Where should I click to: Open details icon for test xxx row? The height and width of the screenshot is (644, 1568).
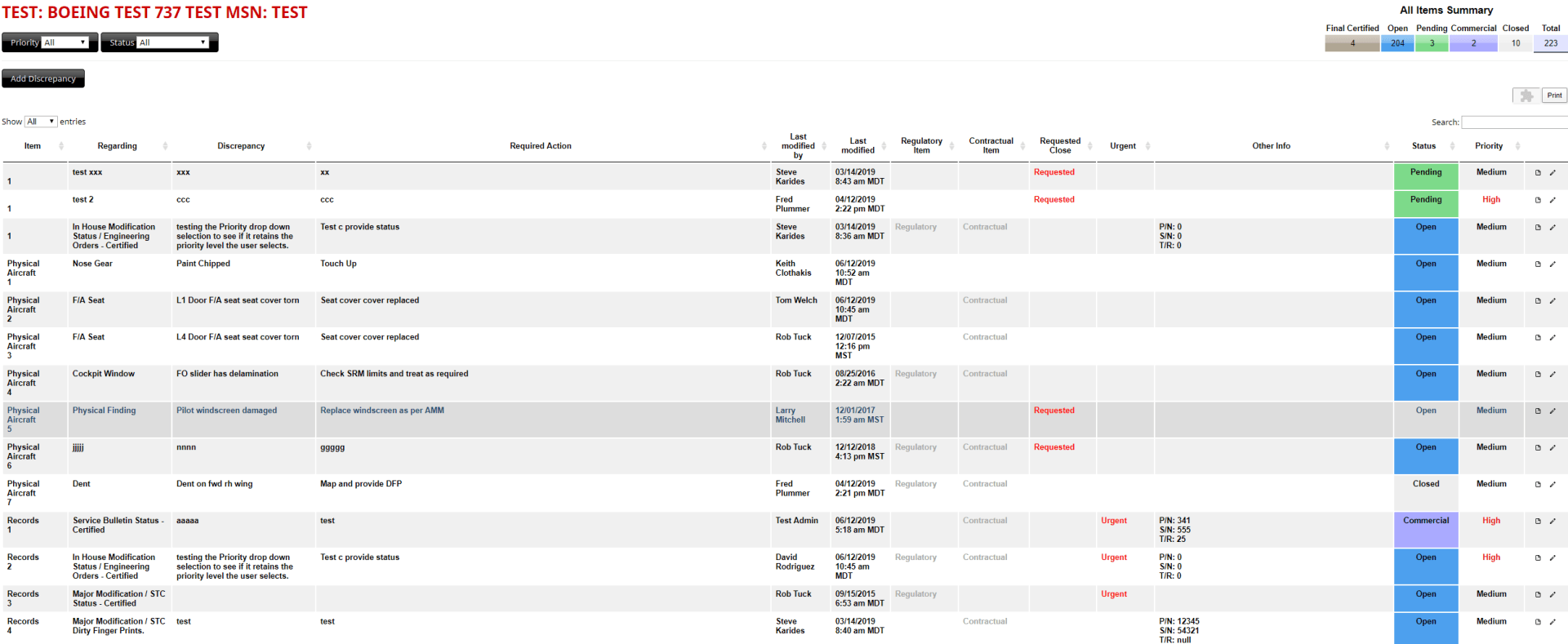(x=1538, y=173)
